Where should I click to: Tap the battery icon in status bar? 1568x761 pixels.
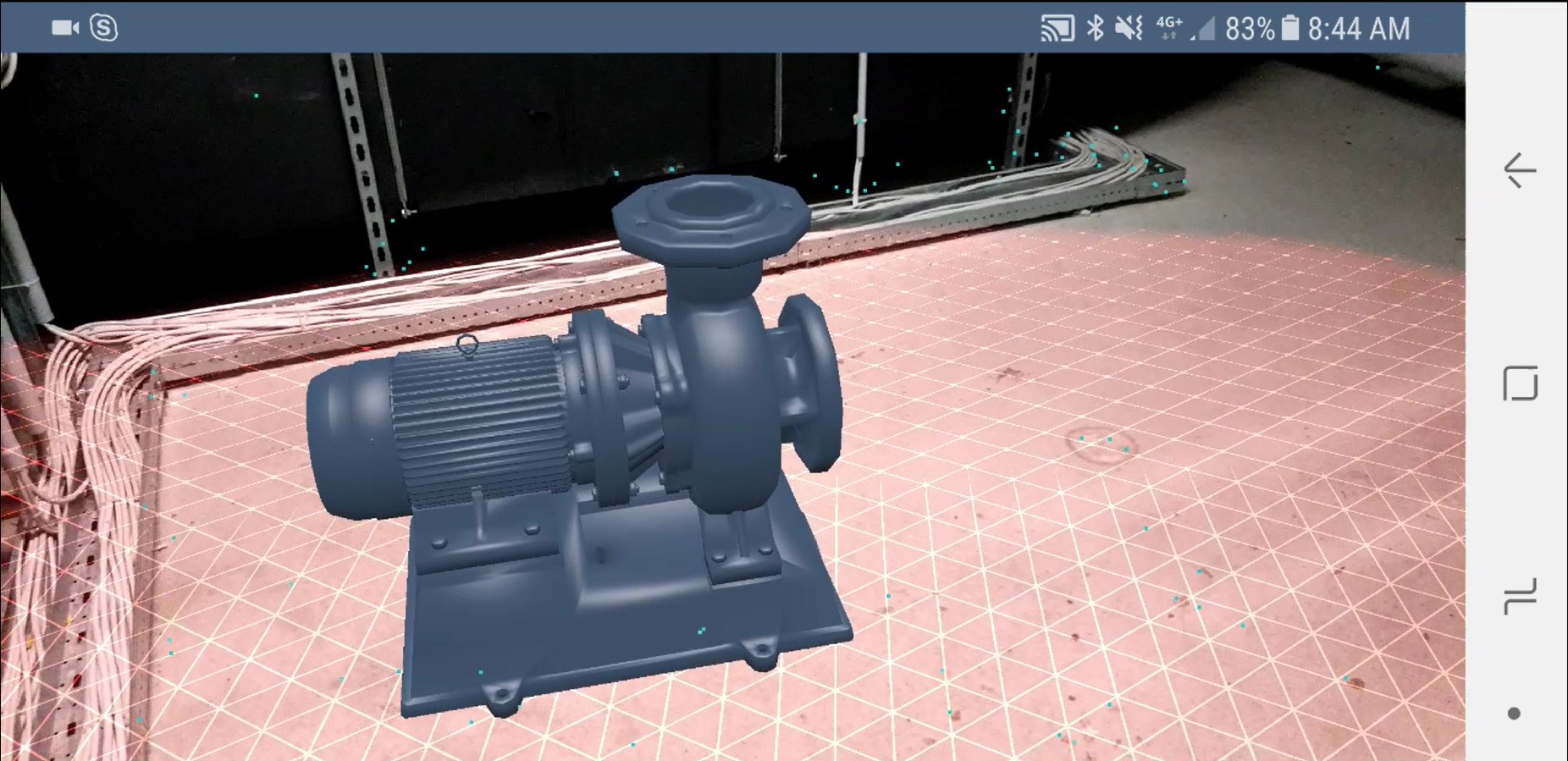tap(1289, 28)
